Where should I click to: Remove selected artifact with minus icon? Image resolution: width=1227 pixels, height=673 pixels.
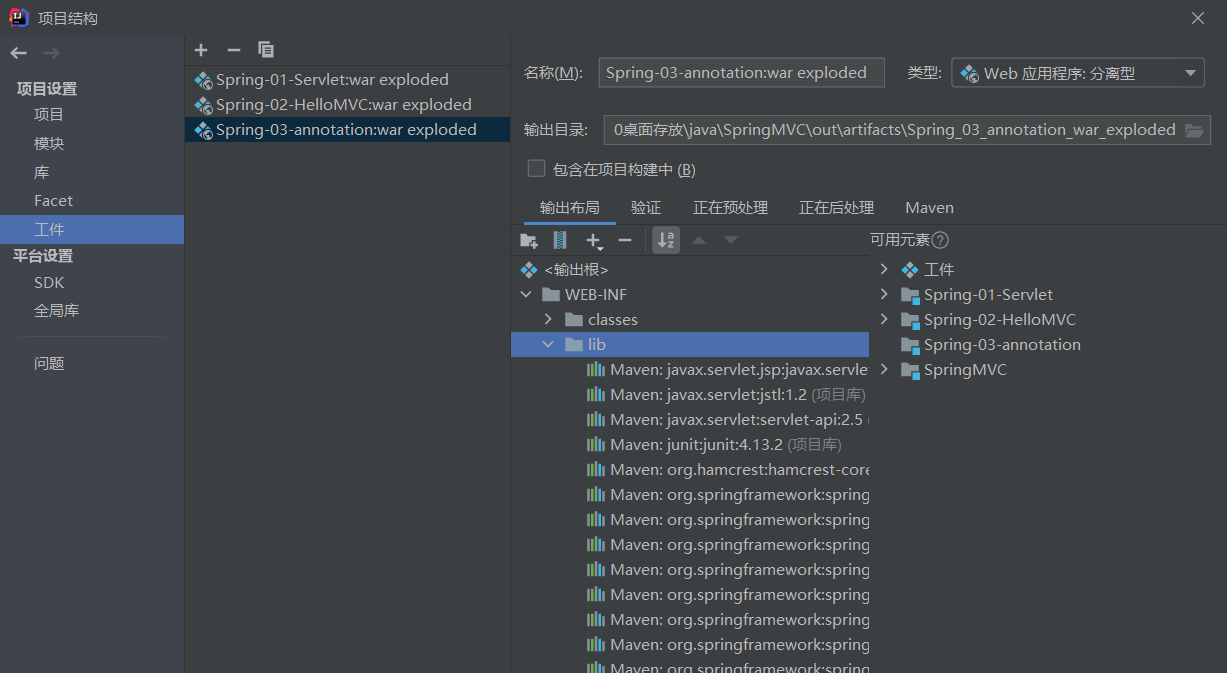coord(234,50)
